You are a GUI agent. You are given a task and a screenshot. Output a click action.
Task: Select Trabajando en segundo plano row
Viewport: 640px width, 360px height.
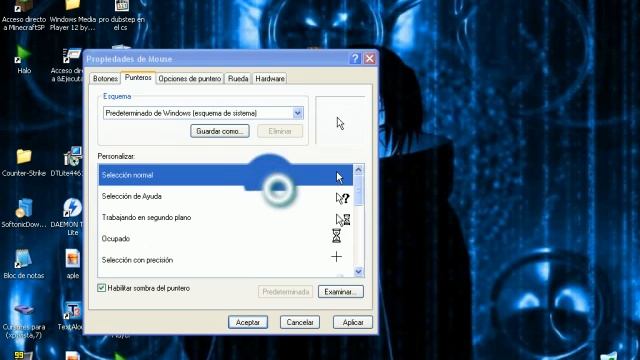tap(225, 218)
